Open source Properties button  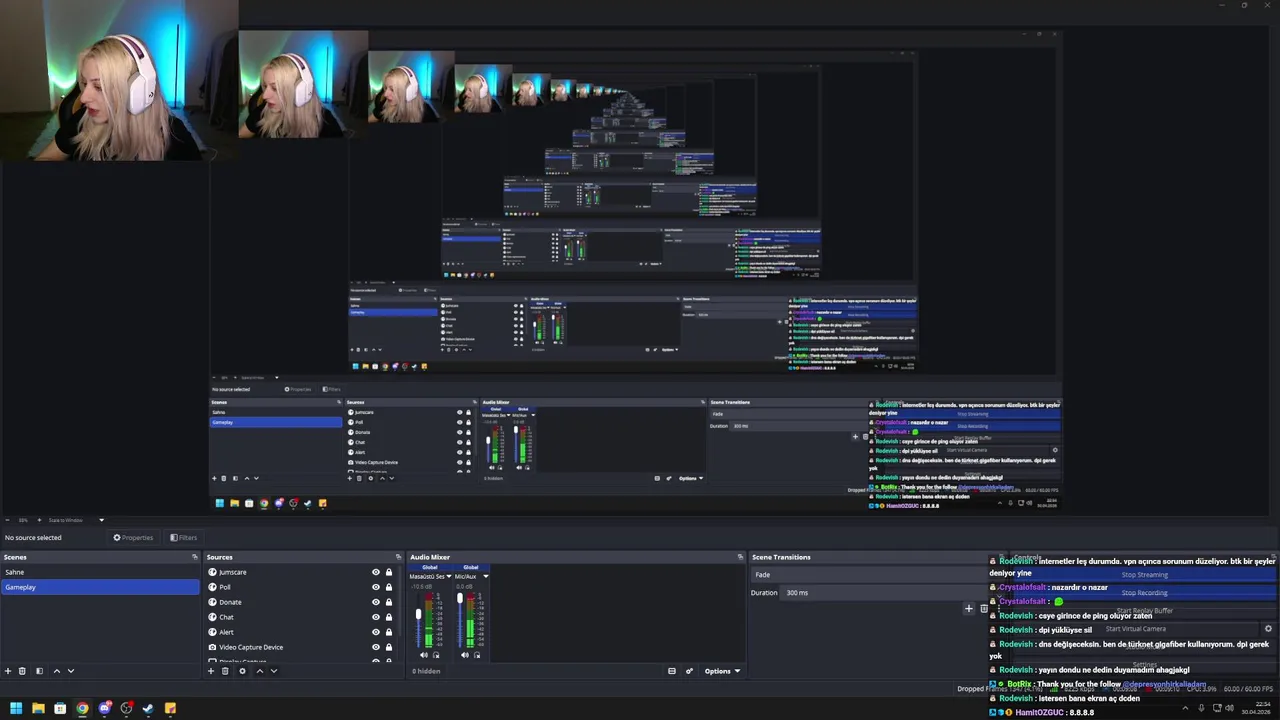(x=134, y=537)
